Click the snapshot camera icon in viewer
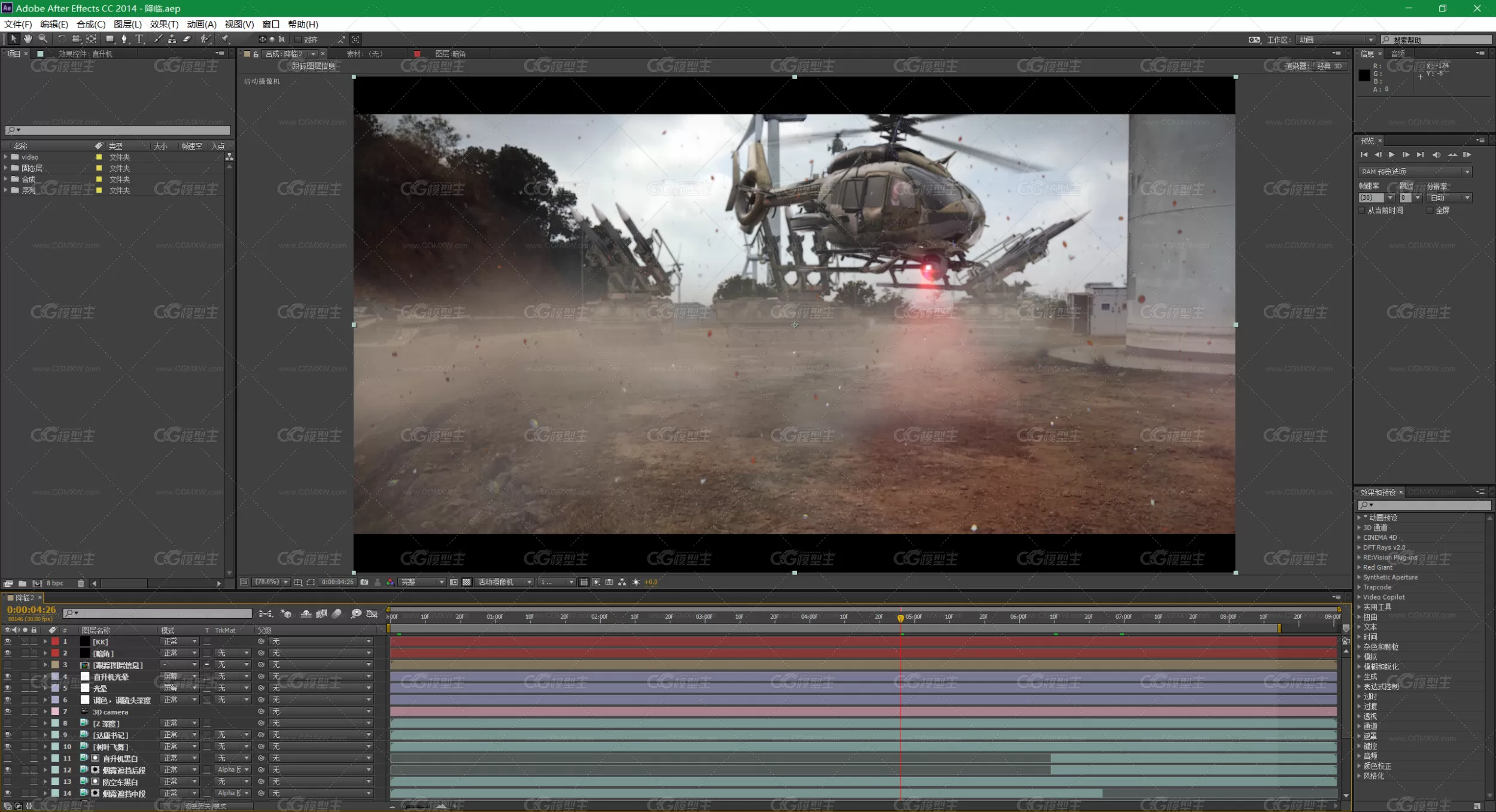Screen dimensions: 1496x812 pos(364,582)
